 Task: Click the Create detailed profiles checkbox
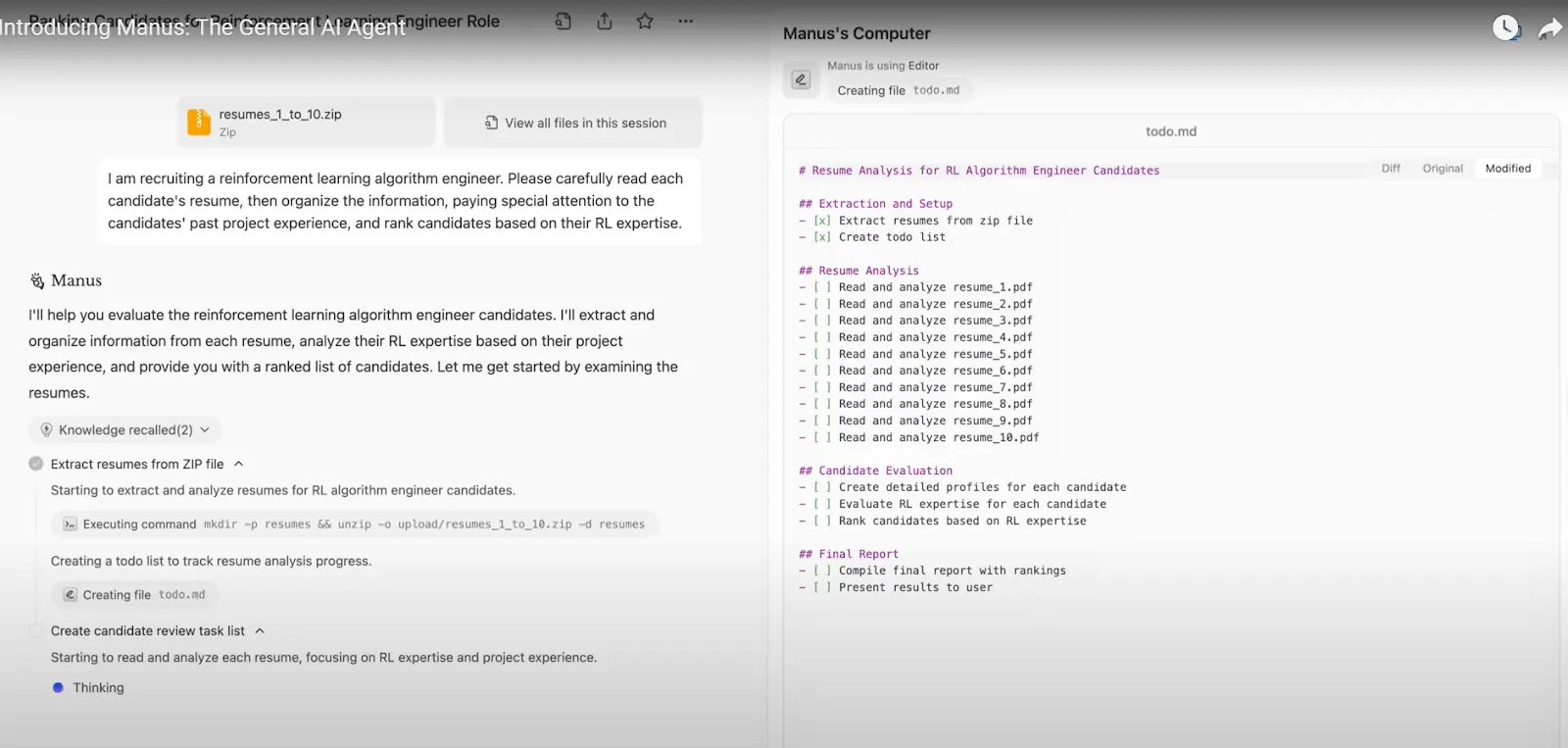822,487
